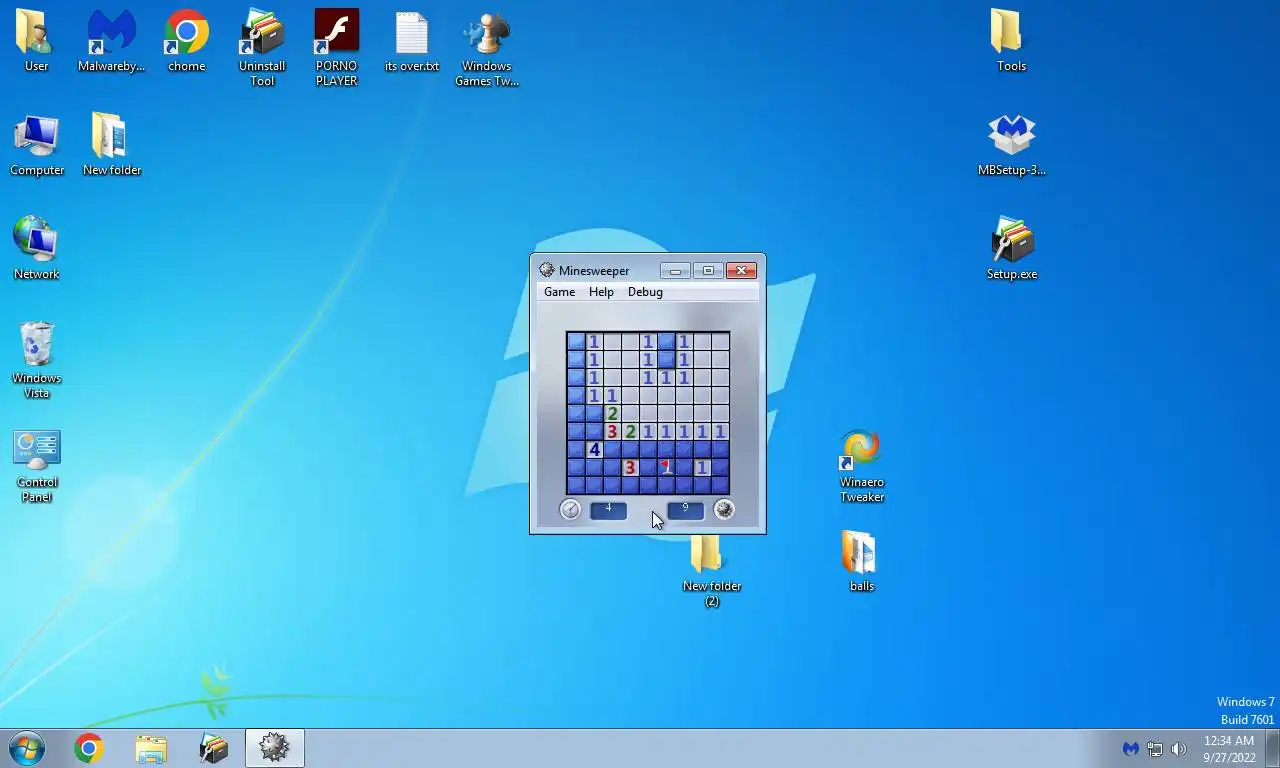Click the red 3 in the flag's row
Image resolution: width=1280 pixels, height=768 pixels.
630,467
